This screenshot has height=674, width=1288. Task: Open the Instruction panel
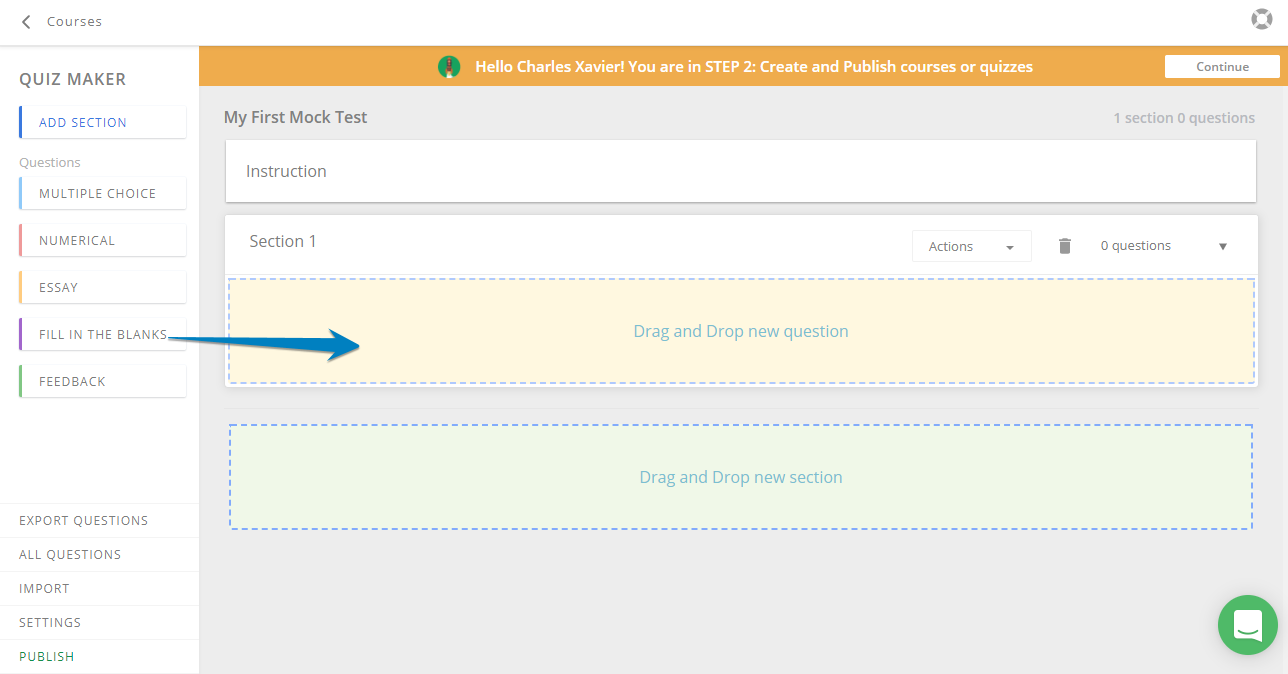740,171
